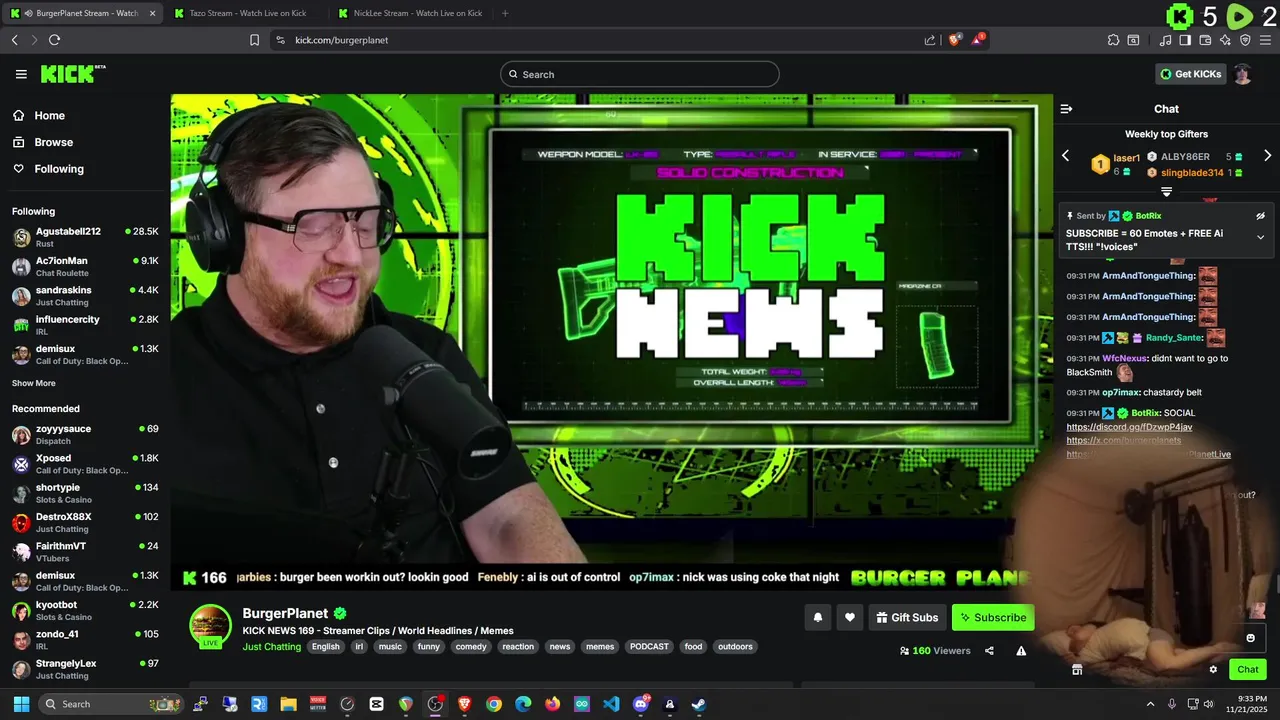
Task: Open the discord.gg link in chat
Action: click(1129, 427)
